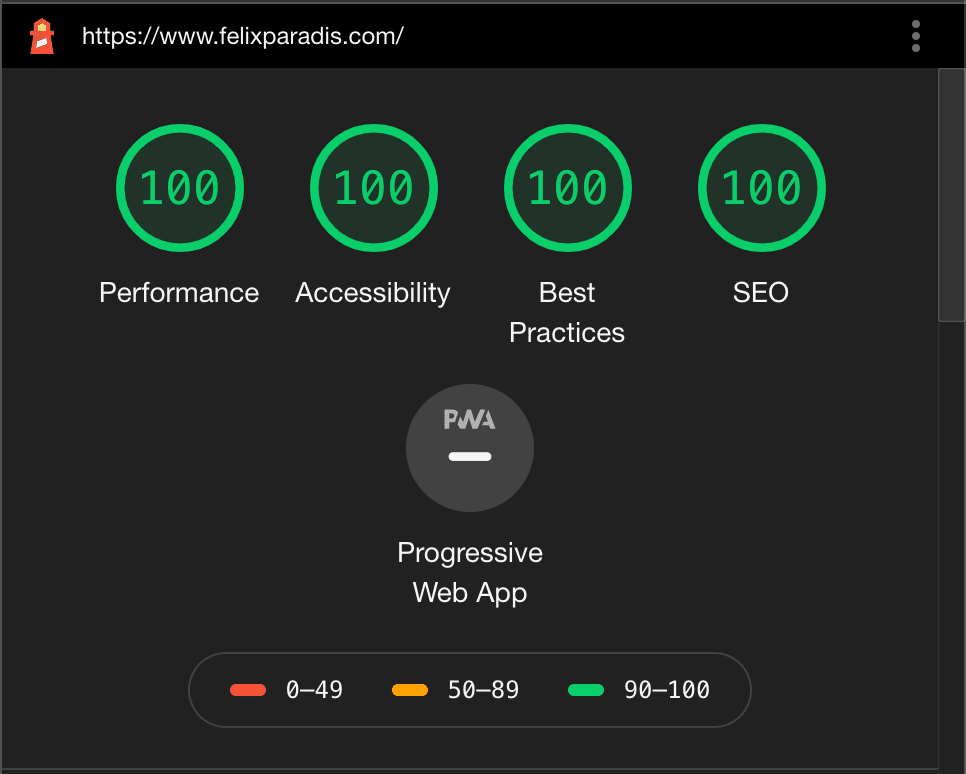Click the Lighthouse logo icon

click(41, 36)
